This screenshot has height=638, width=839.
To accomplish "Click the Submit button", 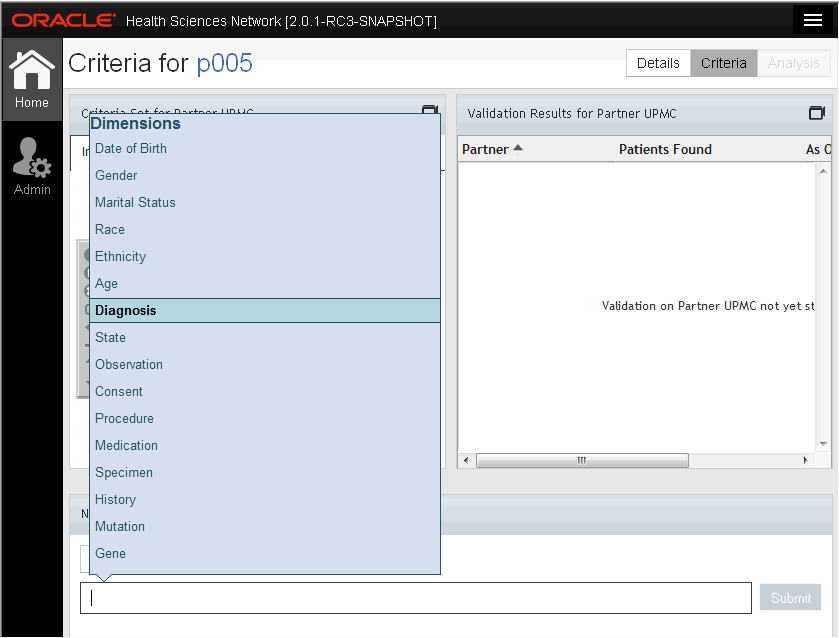I will click(x=790, y=598).
